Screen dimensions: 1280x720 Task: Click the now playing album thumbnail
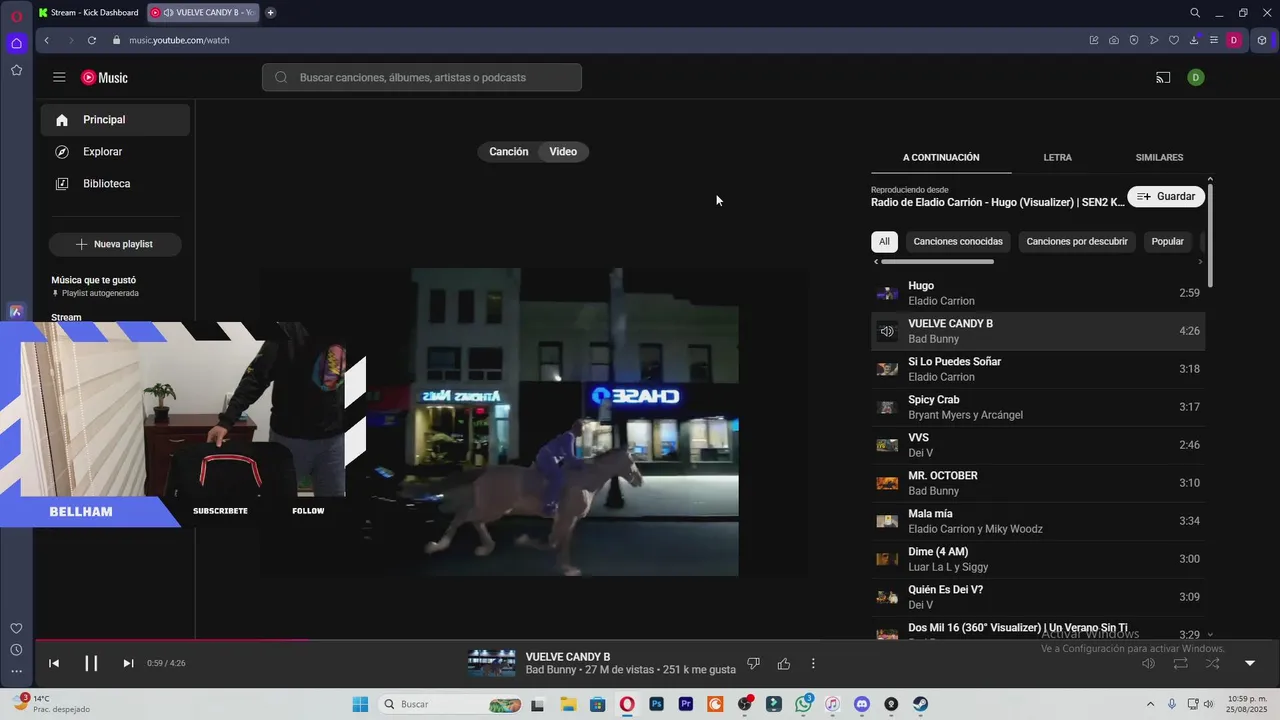coord(492,663)
